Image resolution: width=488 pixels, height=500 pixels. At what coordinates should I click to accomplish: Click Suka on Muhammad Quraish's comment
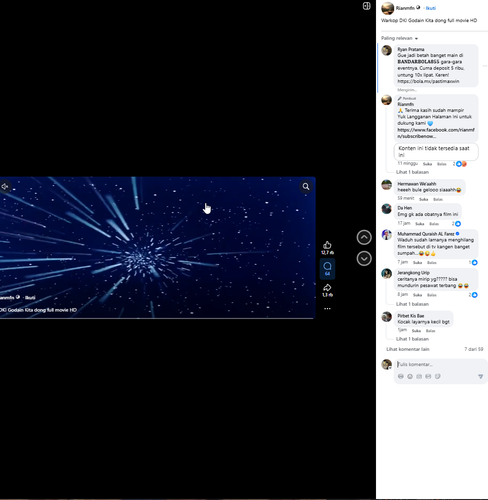417,263
